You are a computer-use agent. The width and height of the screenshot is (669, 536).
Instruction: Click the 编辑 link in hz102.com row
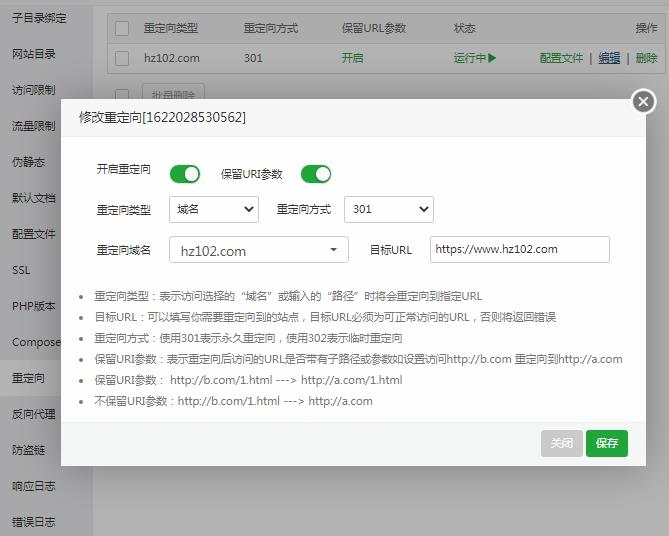point(609,58)
